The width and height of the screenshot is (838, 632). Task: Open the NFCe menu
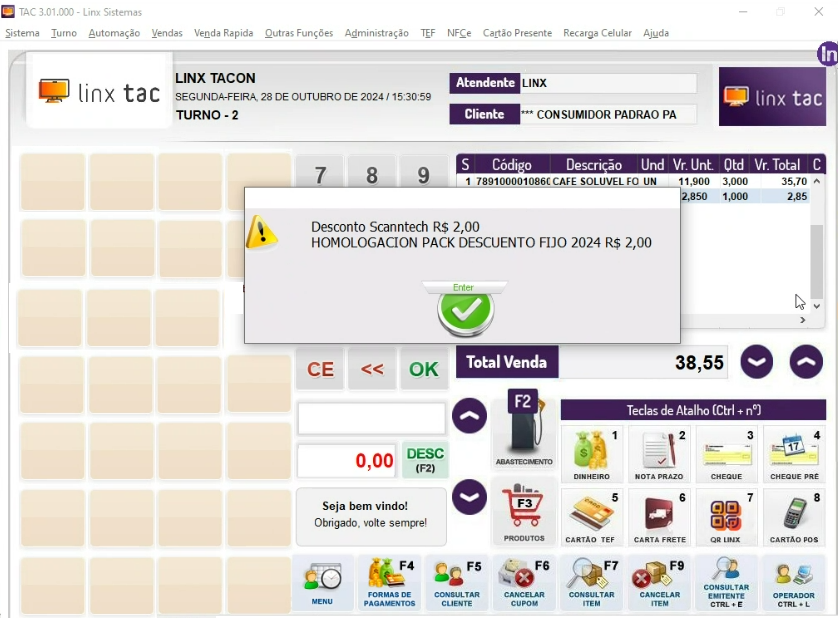(x=459, y=33)
